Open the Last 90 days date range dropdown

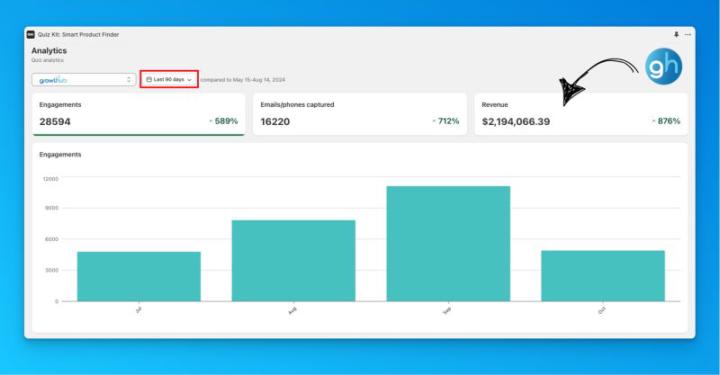click(x=169, y=79)
